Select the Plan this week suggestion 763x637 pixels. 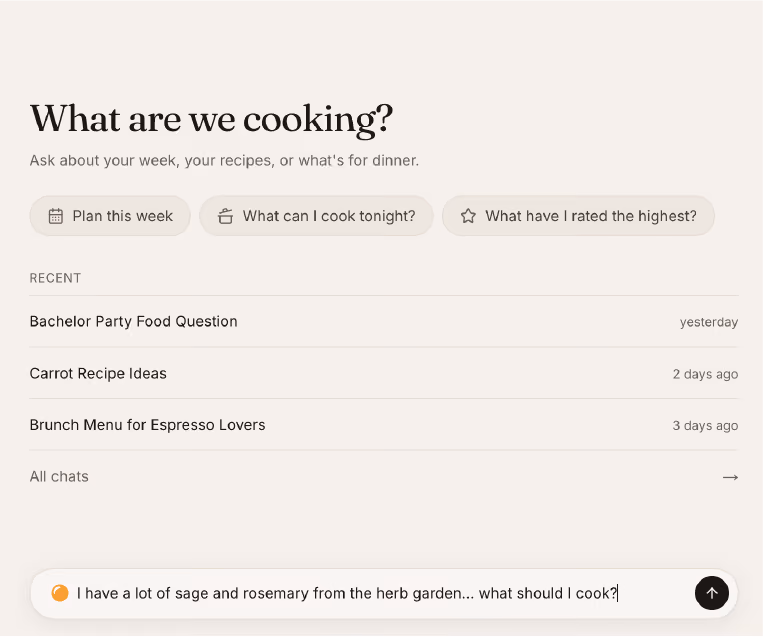point(110,216)
